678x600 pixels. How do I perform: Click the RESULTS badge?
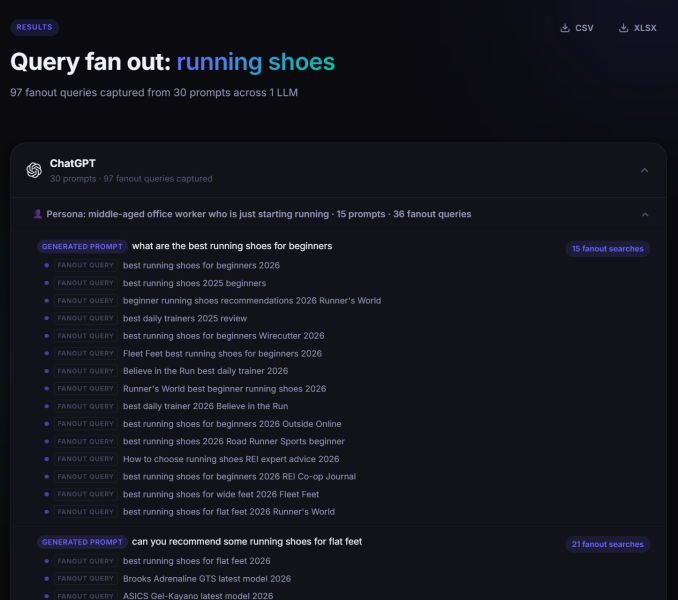(35, 27)
